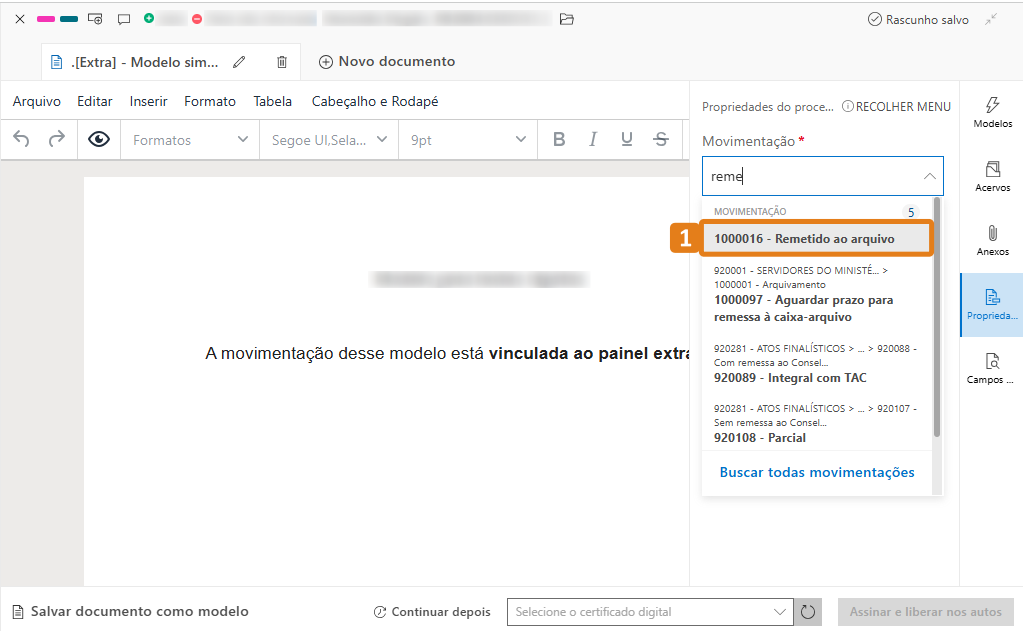The height and width of the screenshot is (631, 1023).
Task: Click the redo arrow icon
Action: (57, 140)
